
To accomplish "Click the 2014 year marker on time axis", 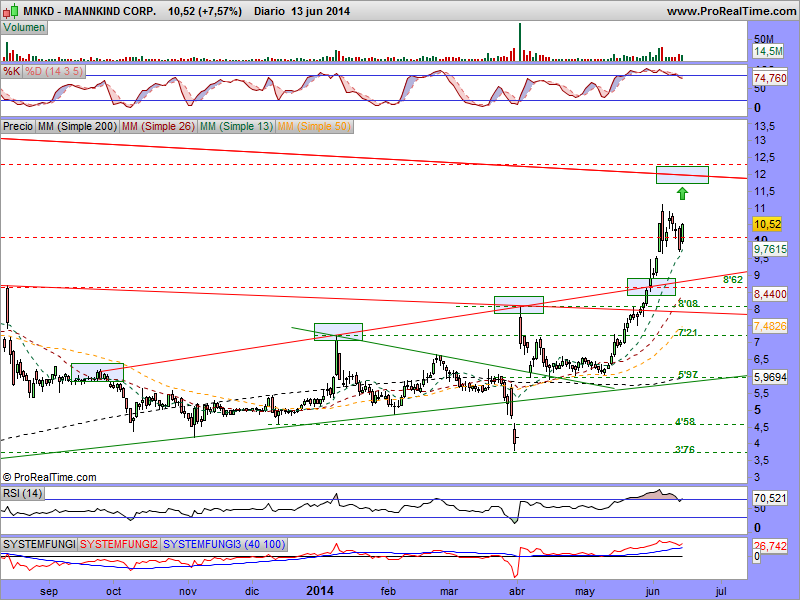I will (x=320, y=591).
